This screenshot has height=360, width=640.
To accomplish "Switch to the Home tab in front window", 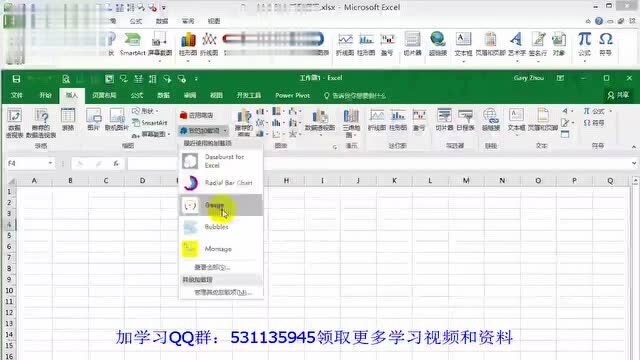I will point(45,95).
